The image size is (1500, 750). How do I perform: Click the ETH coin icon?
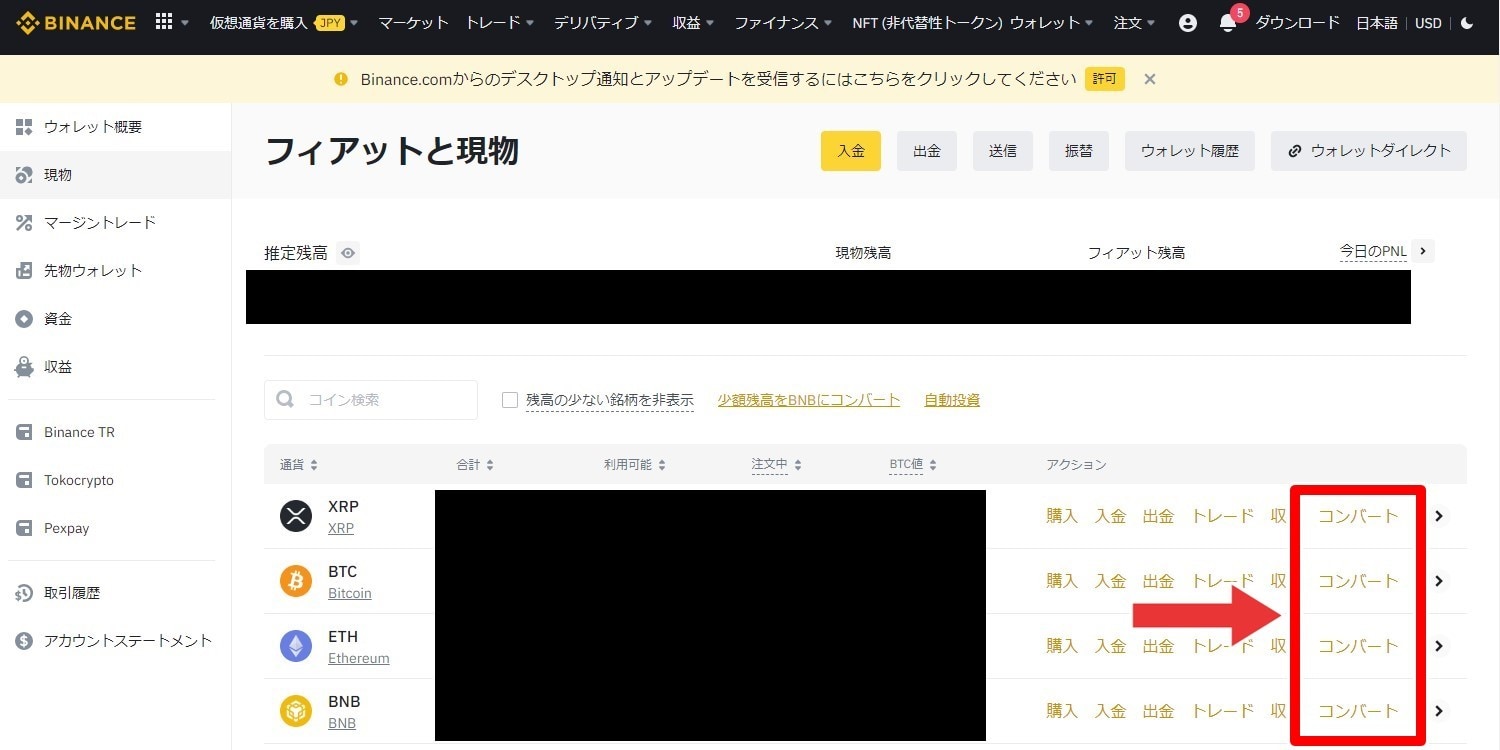coord(296,646)
